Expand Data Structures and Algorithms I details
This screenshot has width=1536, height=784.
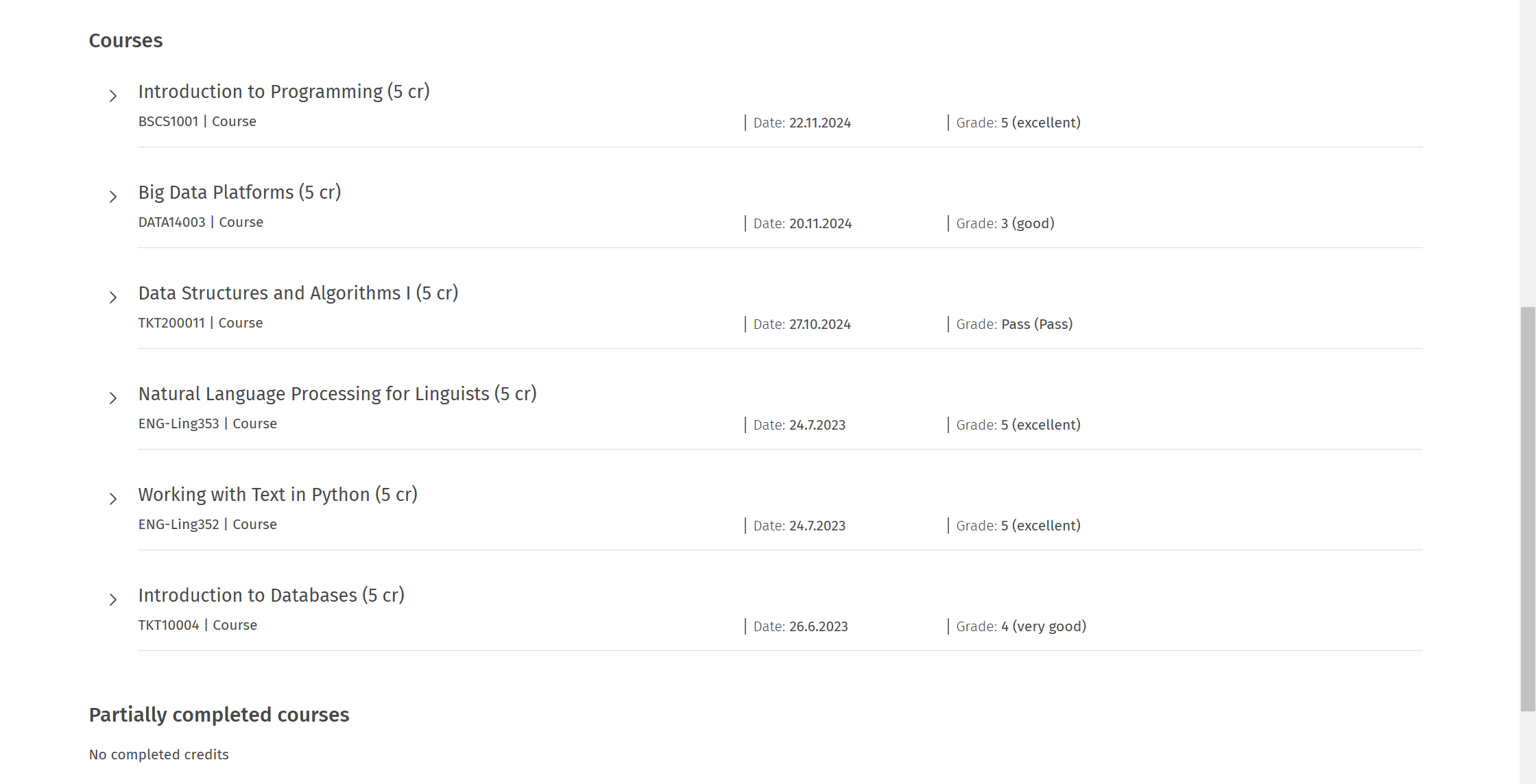(x=113, y=297)
